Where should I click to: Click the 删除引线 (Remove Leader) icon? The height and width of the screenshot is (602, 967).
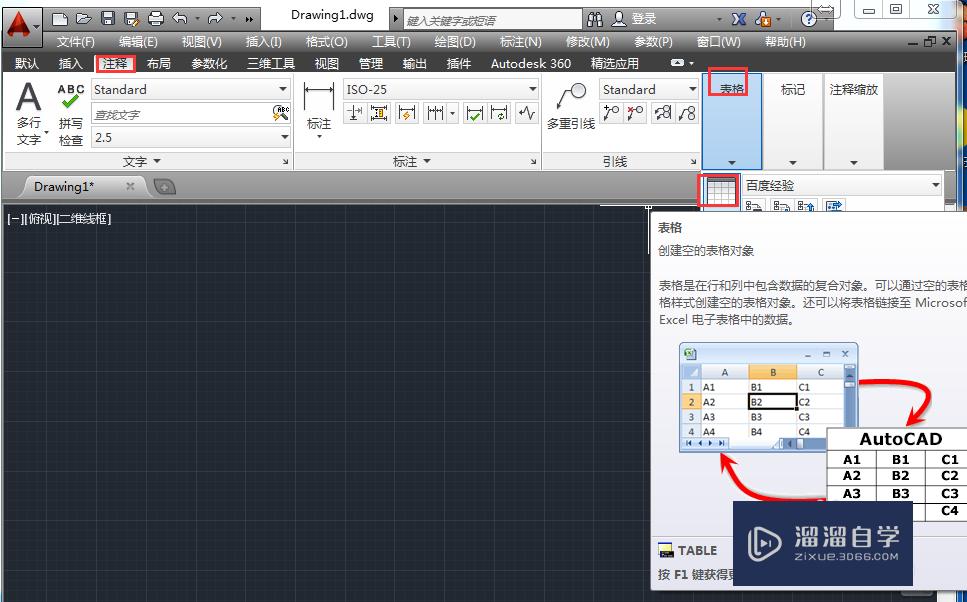(634, 112)
